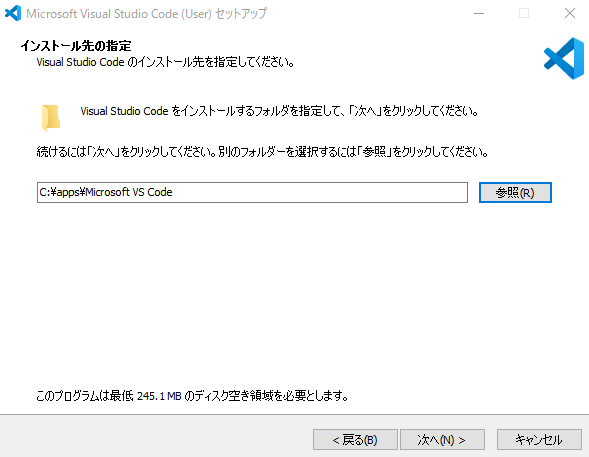Click the subtitle under インストール先の指定
This screenshot has width=589, height=457.
pos(165,62)
